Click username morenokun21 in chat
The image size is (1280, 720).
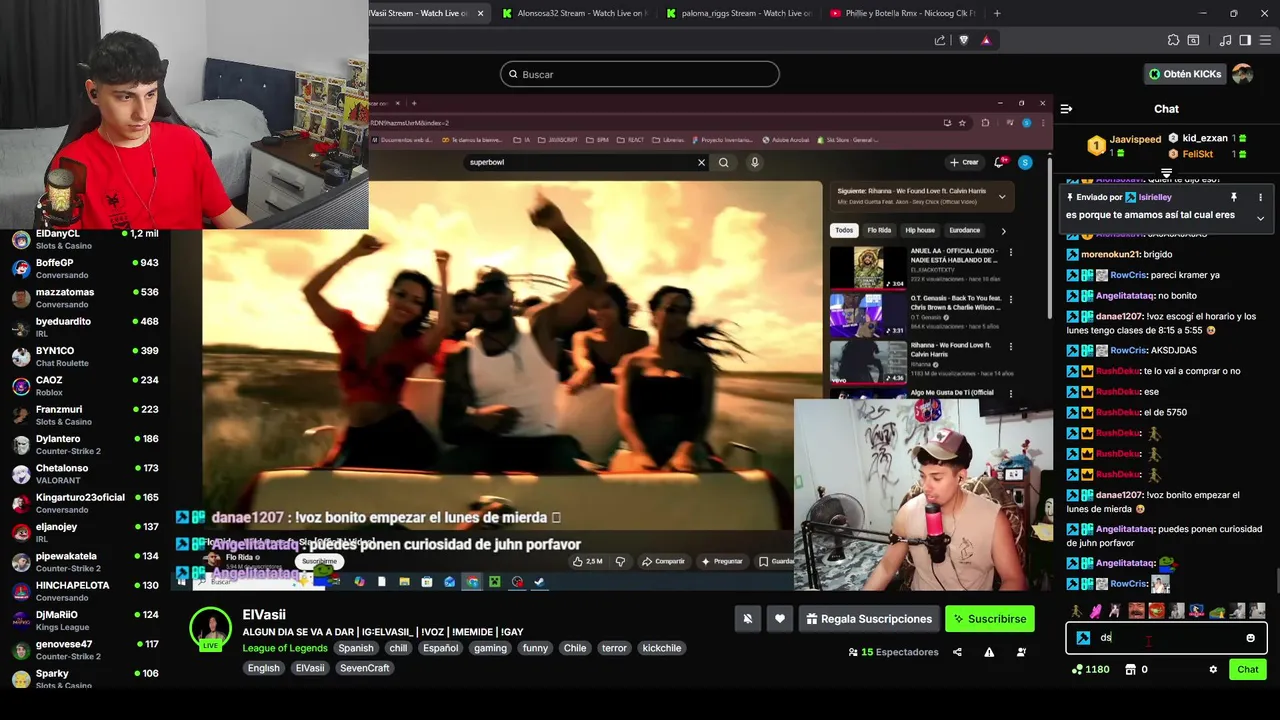[x=1111, y=254]
